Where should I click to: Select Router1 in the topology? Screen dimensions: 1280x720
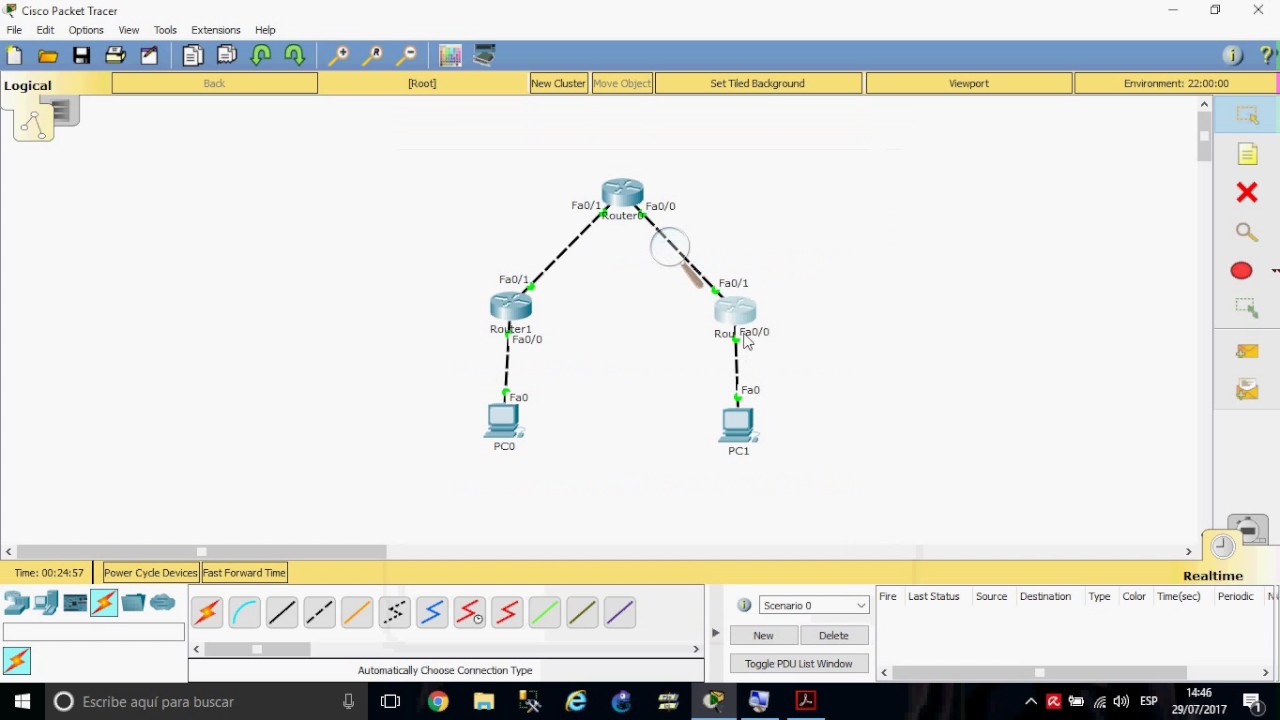click(x=511, y=307)
